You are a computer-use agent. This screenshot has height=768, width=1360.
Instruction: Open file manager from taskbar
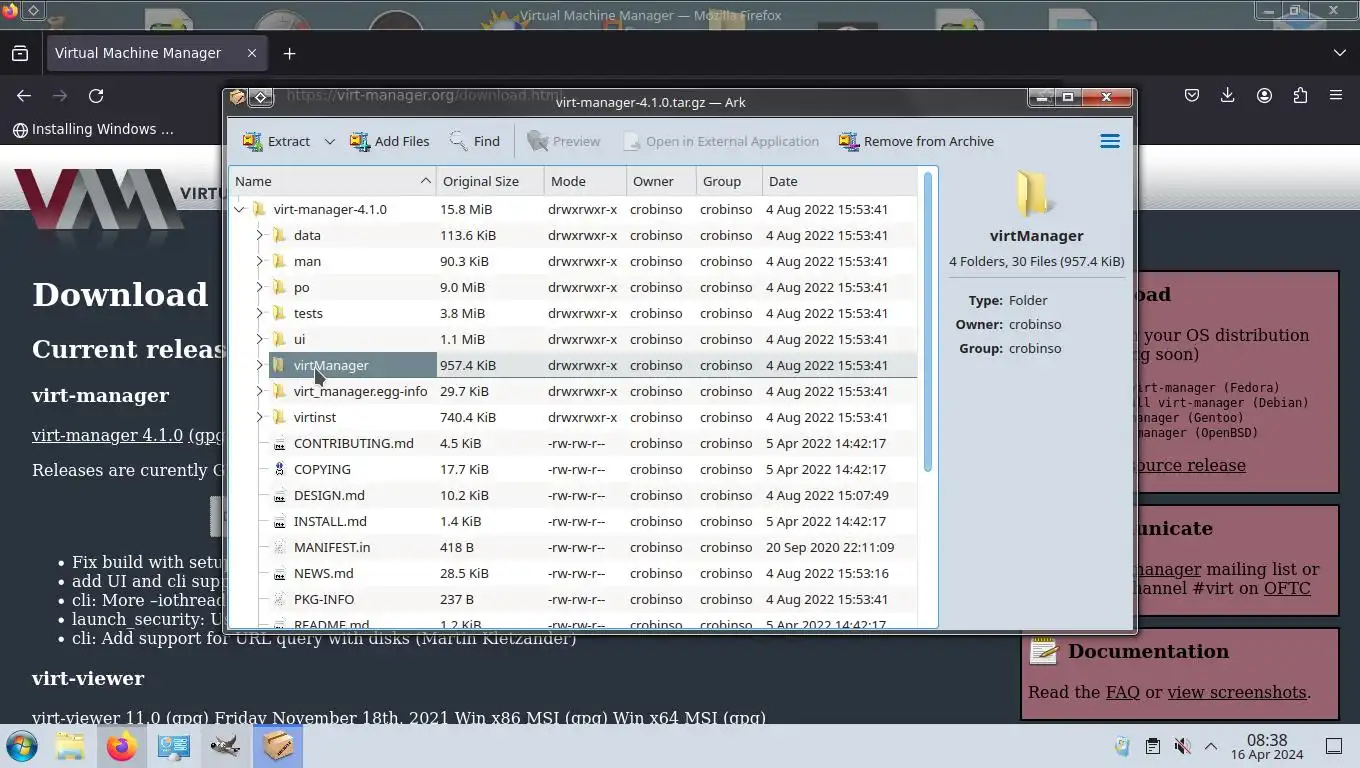[x=70, y=746]
